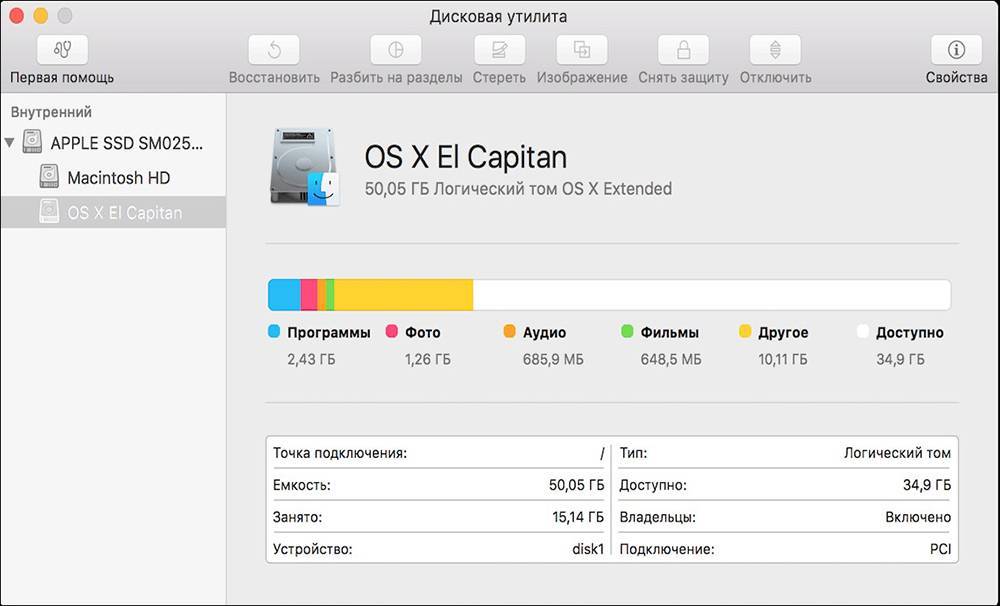
Task: Open the Info (Свойства) toolbar icon
Action: click(x=956, y=50)
